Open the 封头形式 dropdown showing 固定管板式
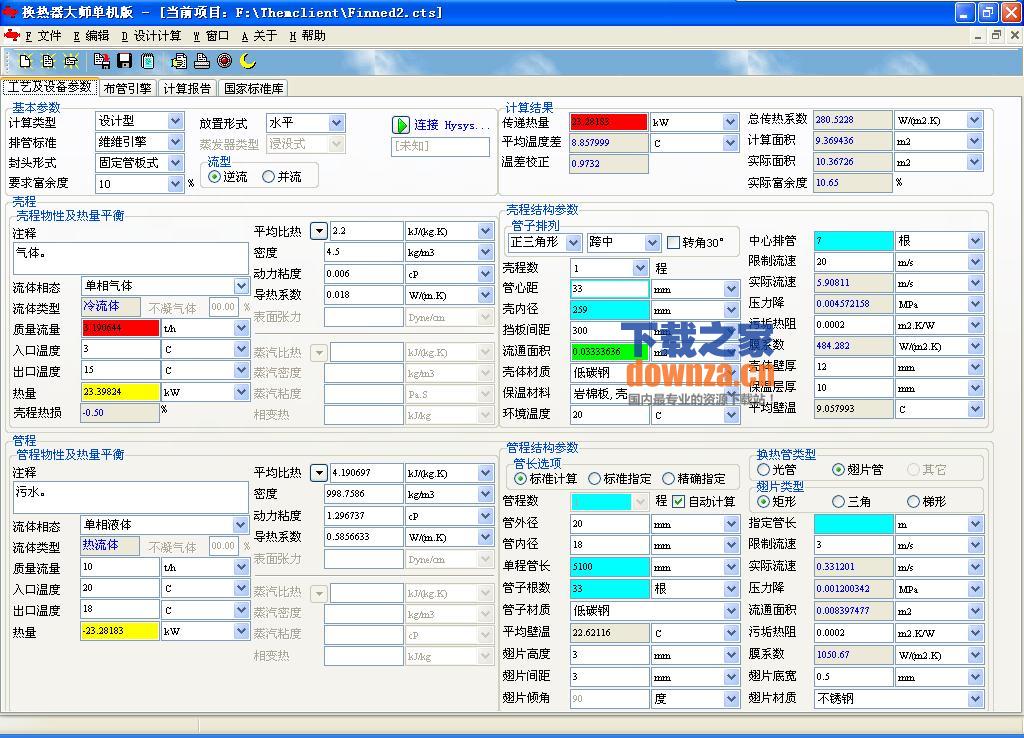 click(175, 163)
